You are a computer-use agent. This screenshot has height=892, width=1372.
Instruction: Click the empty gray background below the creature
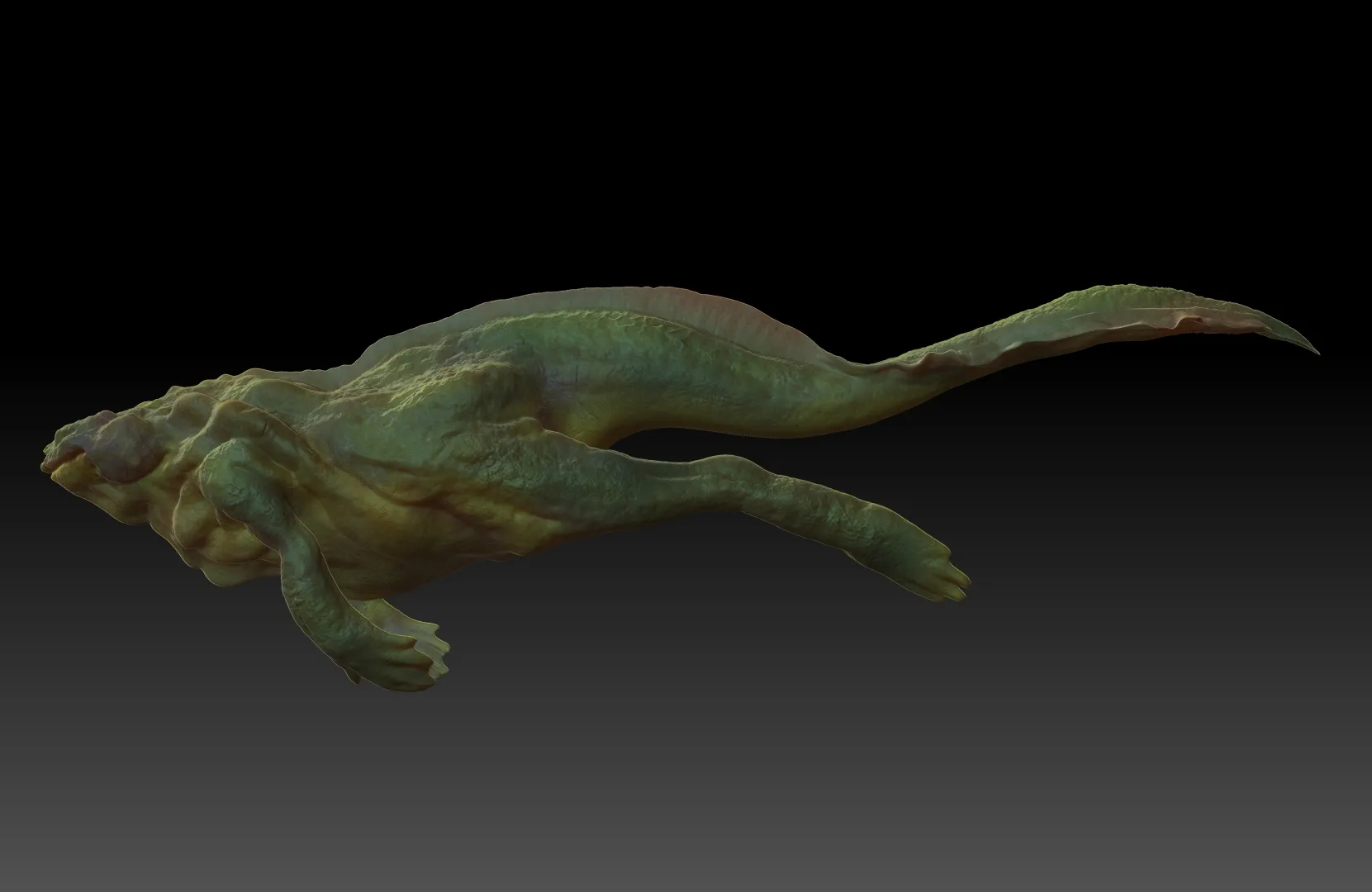pos(661,785)
